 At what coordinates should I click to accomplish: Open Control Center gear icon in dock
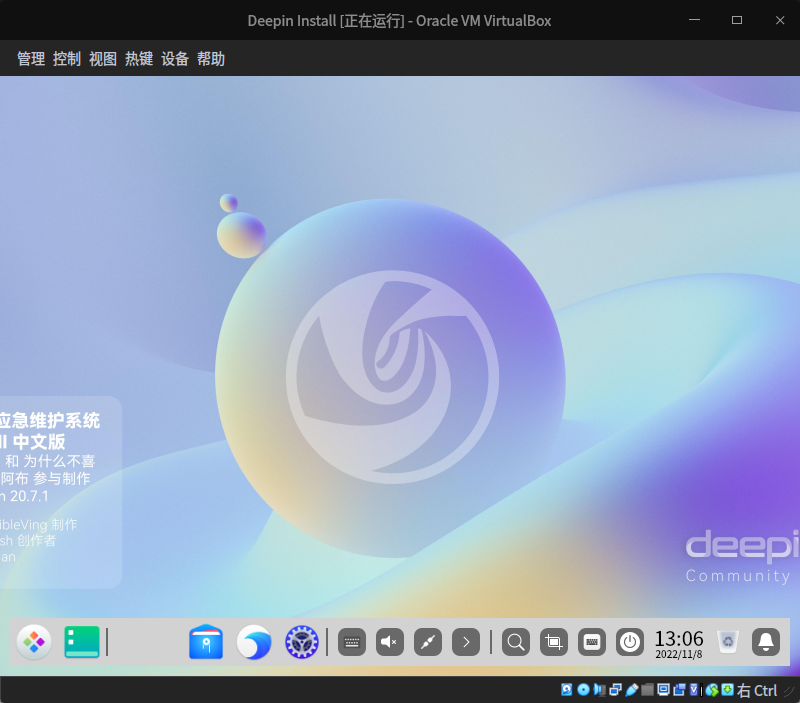[x=302, y=642]
